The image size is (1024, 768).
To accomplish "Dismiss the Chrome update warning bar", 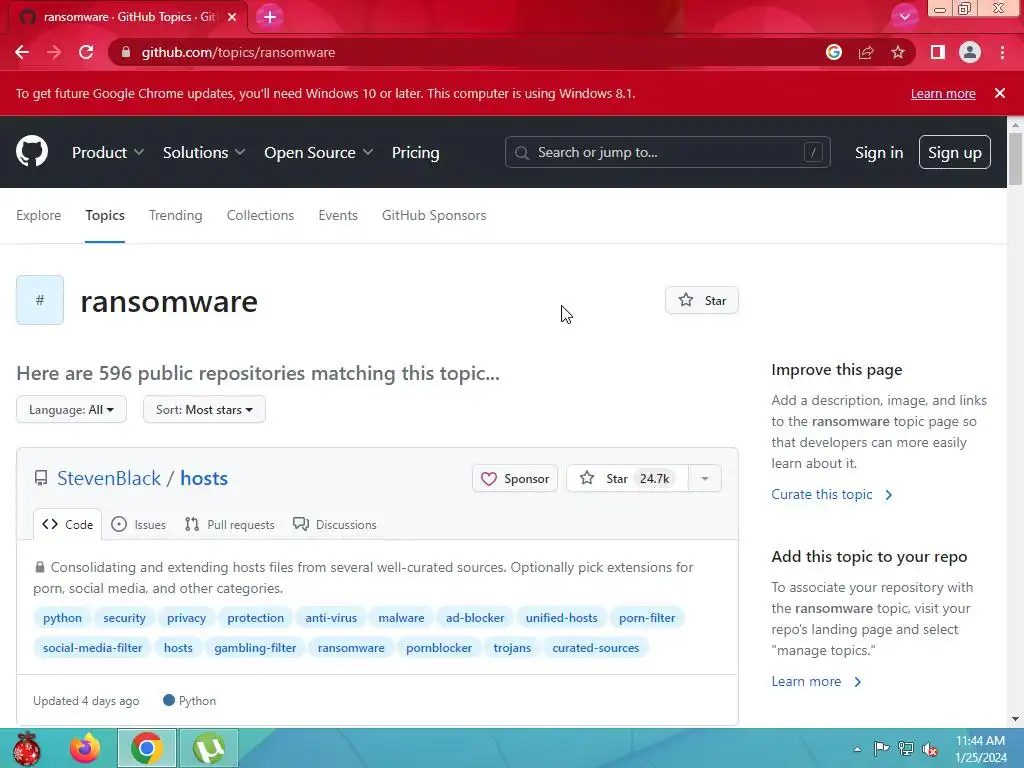I will tap(1000, 93).
